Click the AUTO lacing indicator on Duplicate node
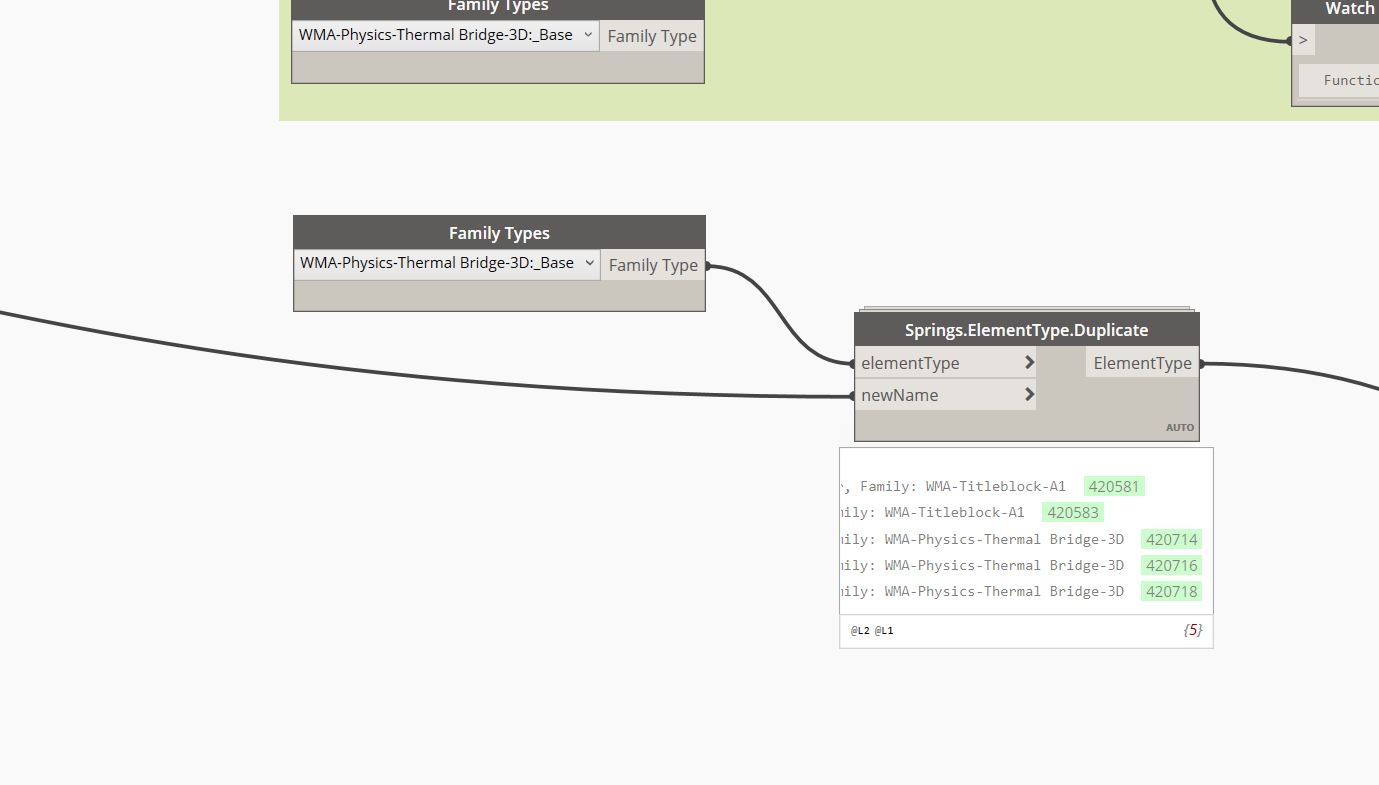The height and width of the screenshot is (785, 1379). [x=1179, y=427]
